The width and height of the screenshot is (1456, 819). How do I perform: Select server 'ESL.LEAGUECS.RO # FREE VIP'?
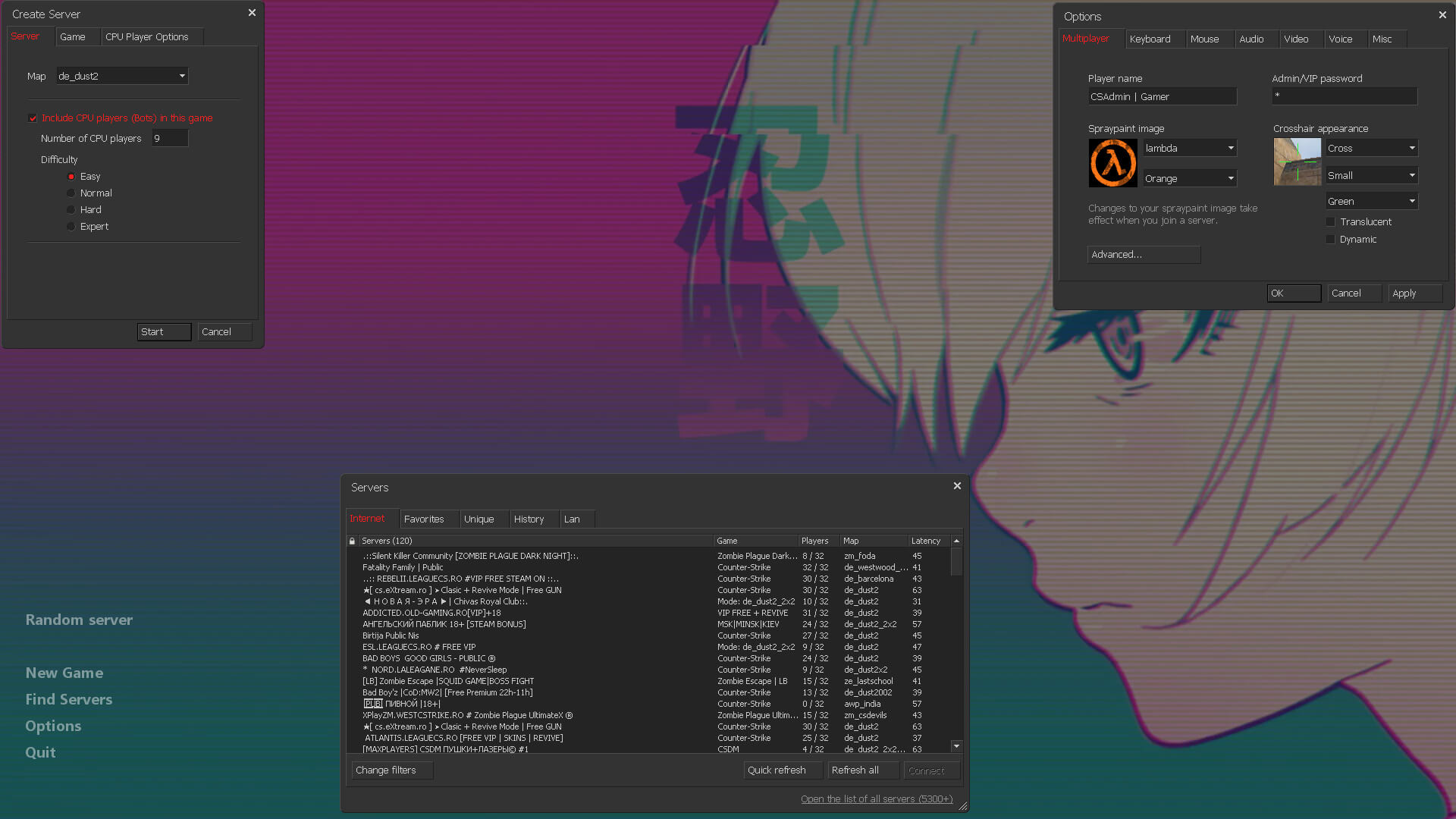(648, 647)
